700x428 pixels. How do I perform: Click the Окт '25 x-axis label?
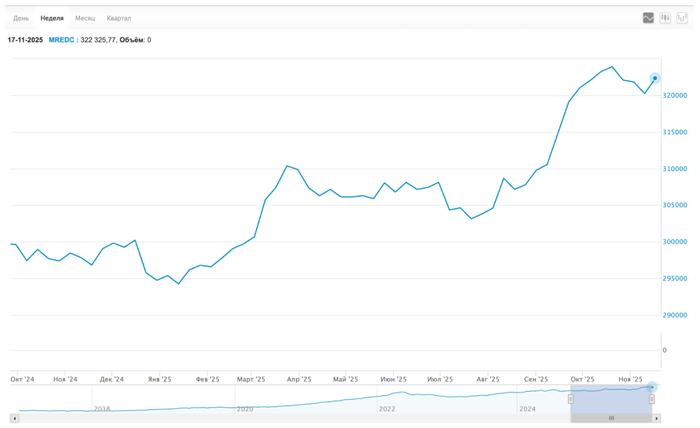[x=582, y=380]
